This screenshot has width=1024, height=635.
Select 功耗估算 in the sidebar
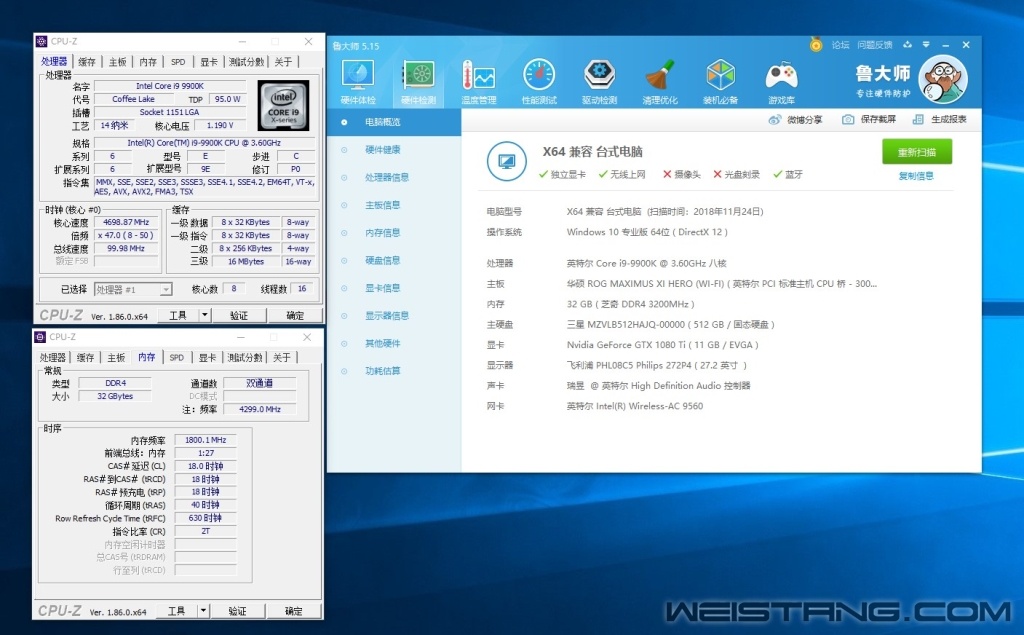394,371
